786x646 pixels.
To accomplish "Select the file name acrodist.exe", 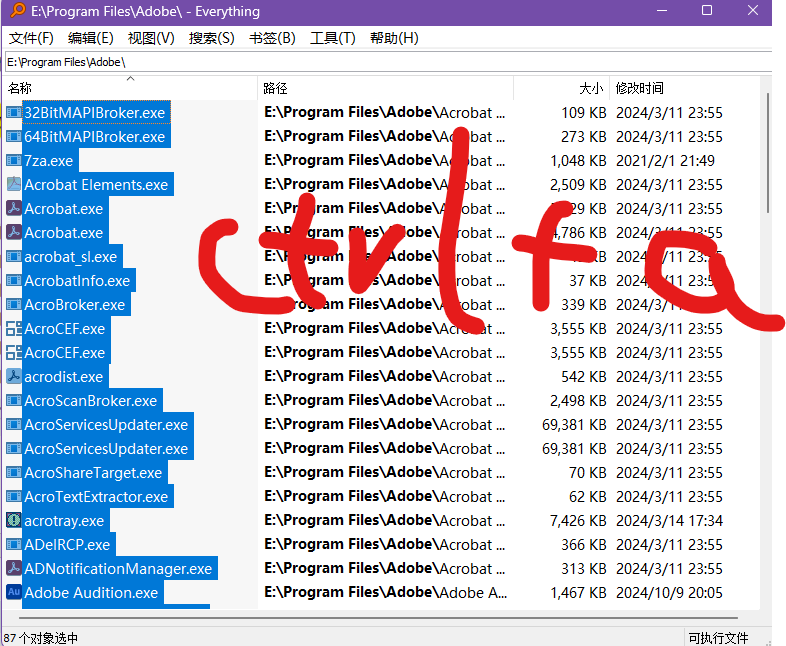I will click(64, 376).
